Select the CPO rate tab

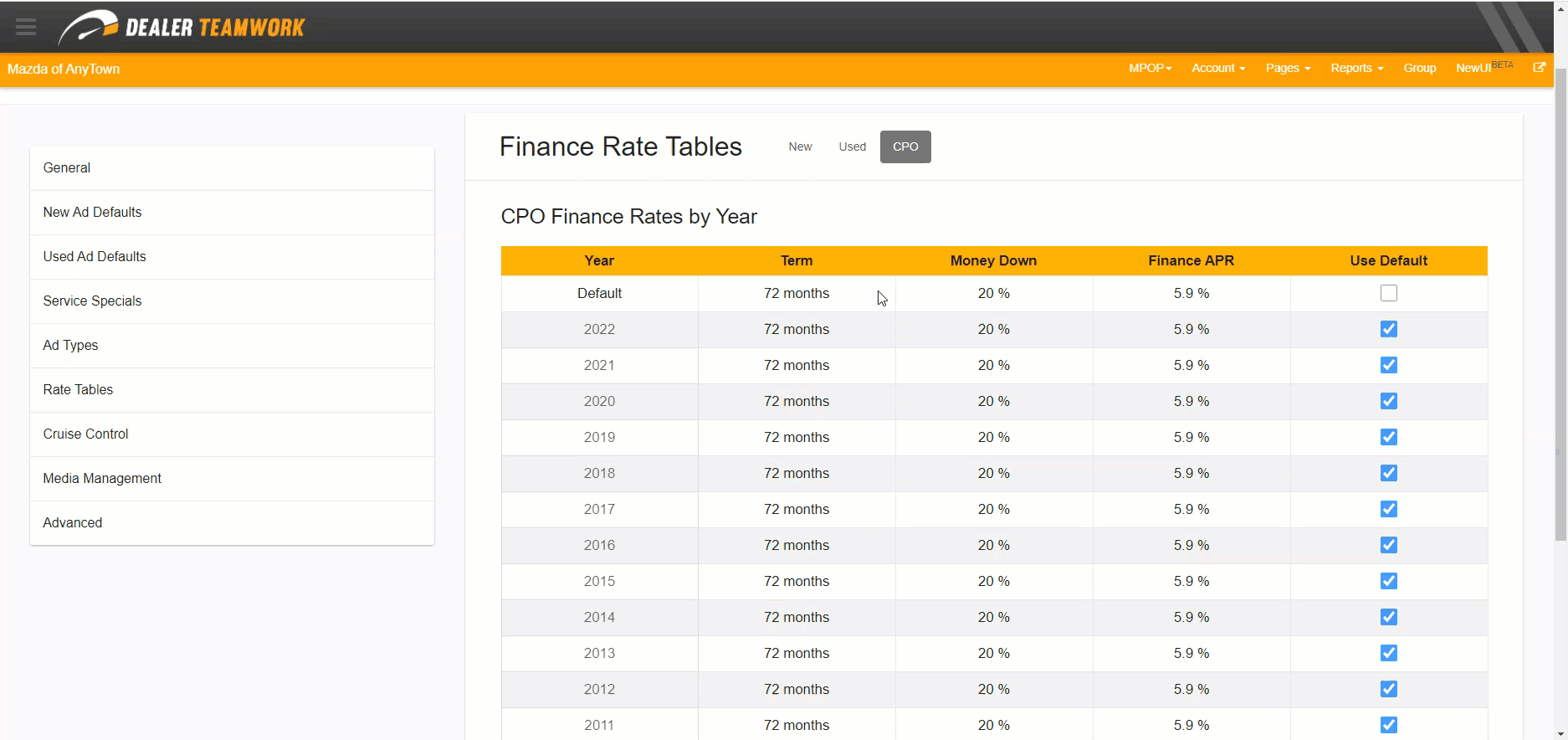(904, 146)
